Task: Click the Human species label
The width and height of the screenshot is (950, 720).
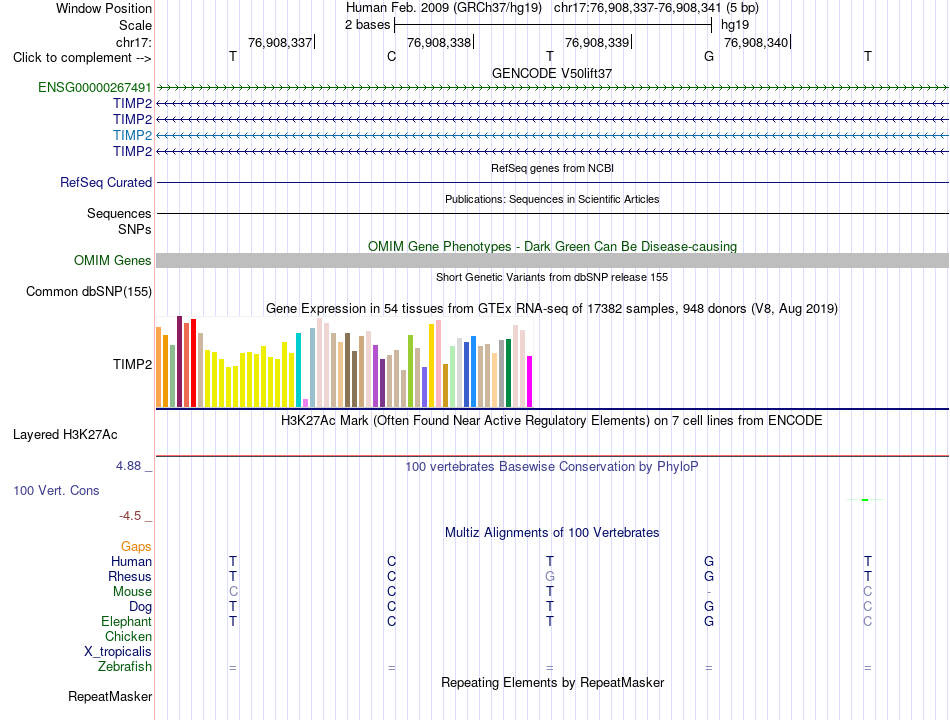Action: point(131,562)
